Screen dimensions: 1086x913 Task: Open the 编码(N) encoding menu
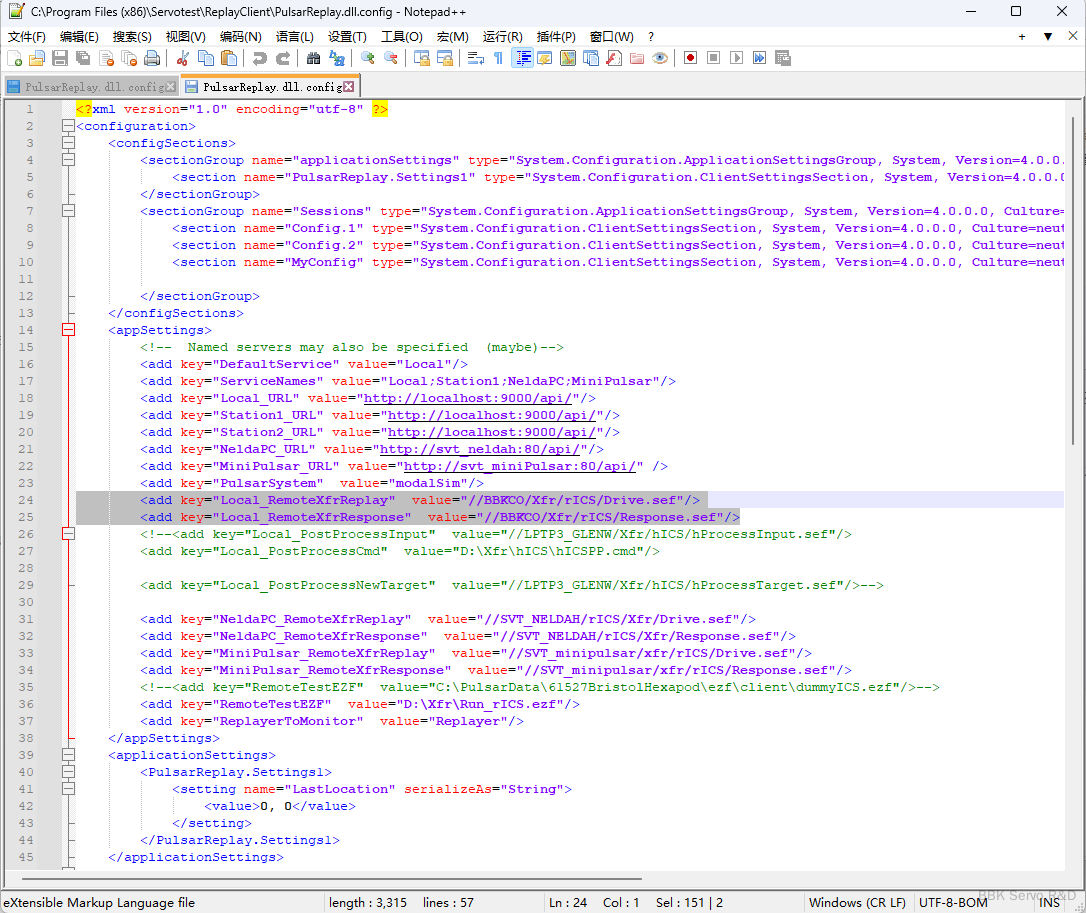[x=240, y=36]
